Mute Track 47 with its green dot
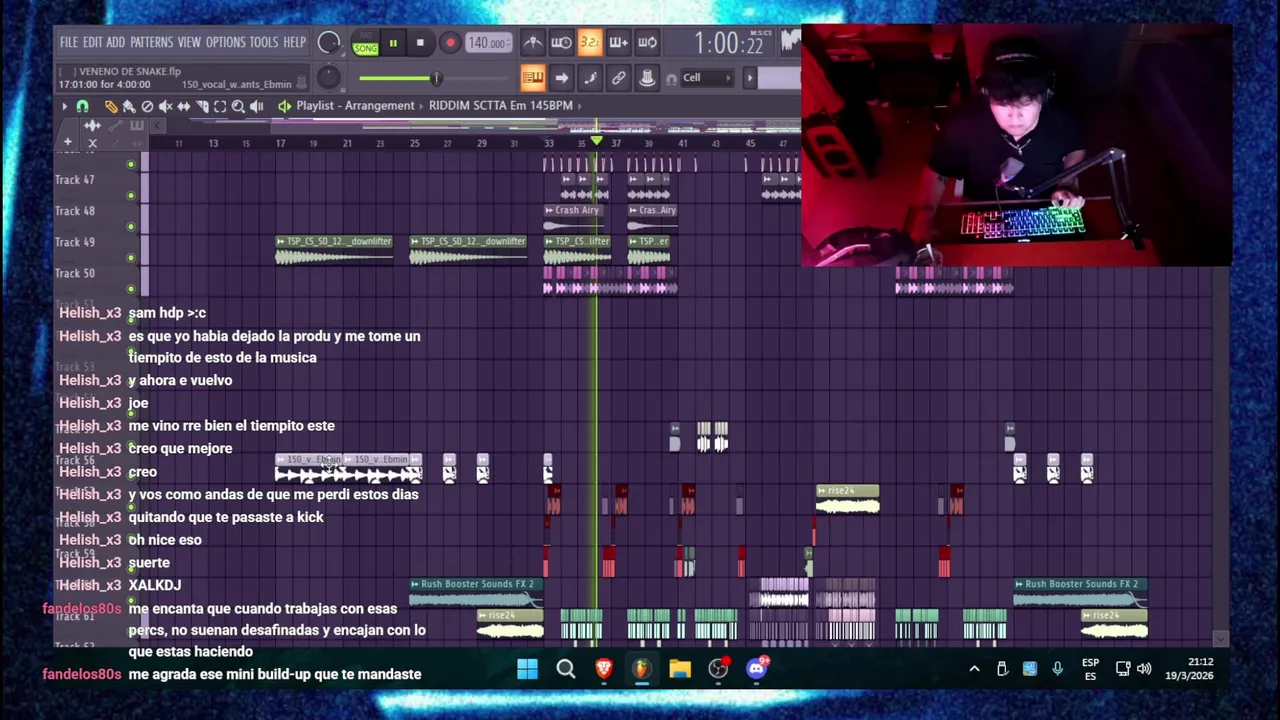This screenshot has height=720, width=1280. [131, 196]
